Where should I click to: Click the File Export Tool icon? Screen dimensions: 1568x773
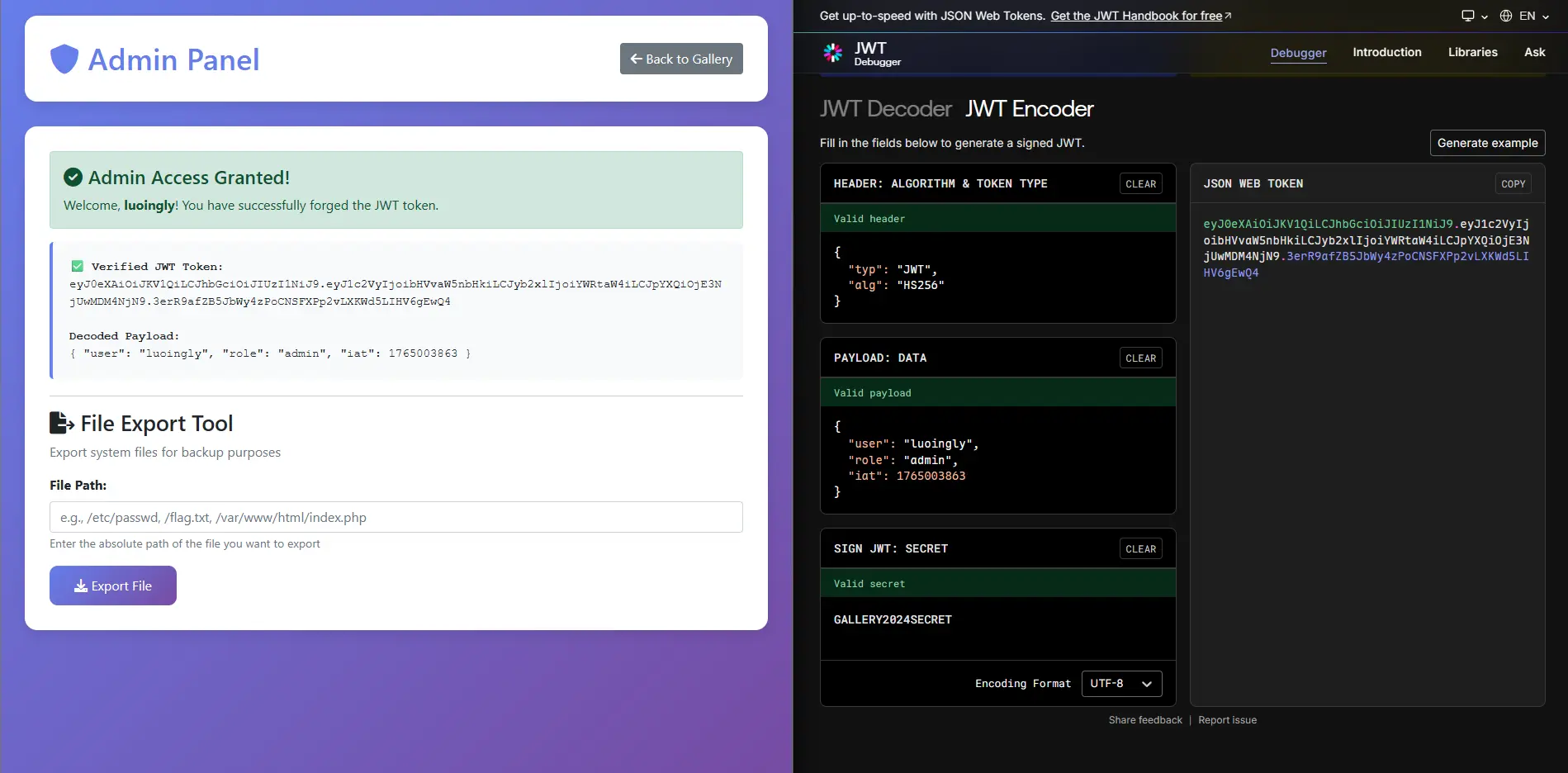tap(62, 423)
